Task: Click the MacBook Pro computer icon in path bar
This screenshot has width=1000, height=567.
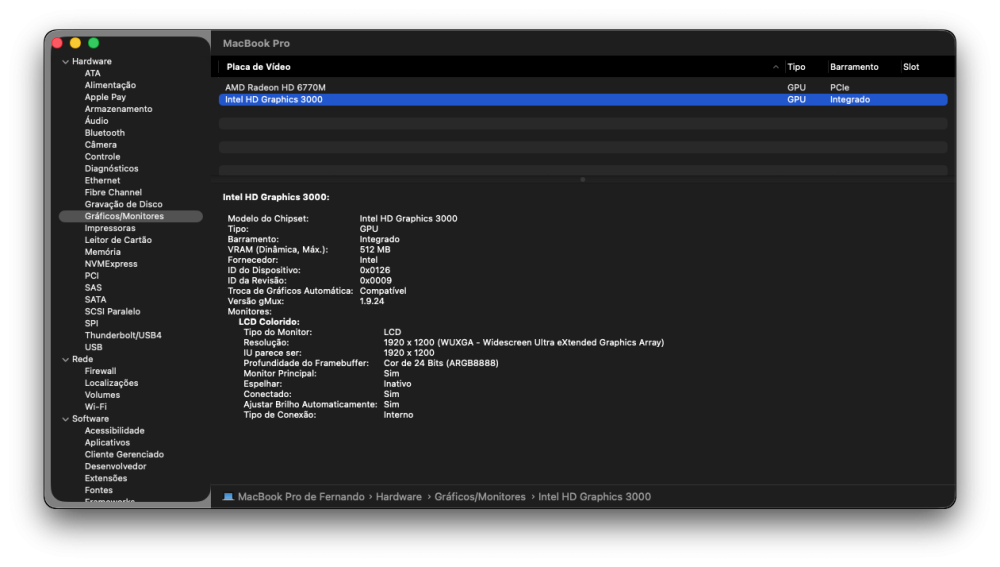Action: (x=228, y=497)
